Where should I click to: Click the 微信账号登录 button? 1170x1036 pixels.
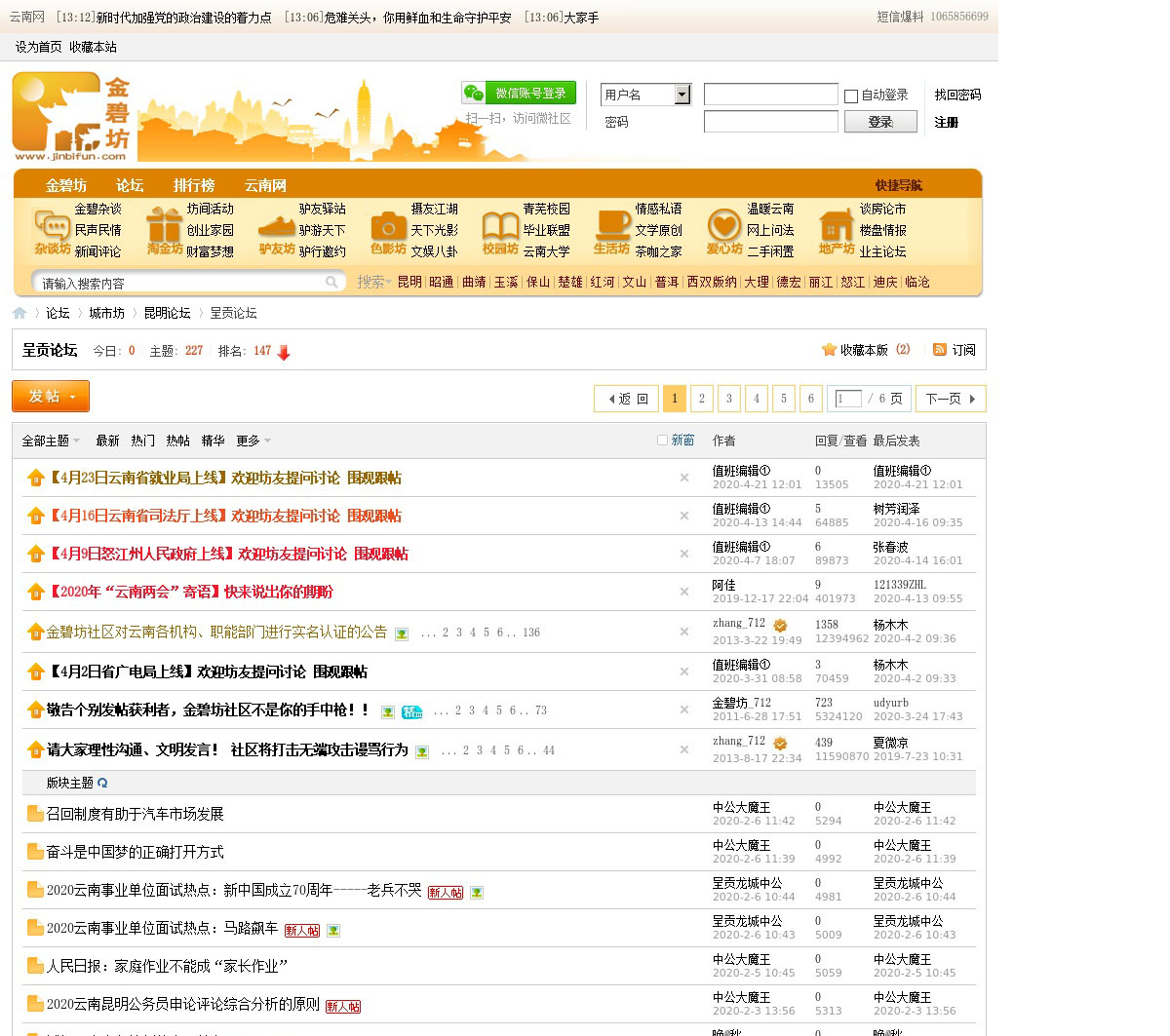click(519, 93)
